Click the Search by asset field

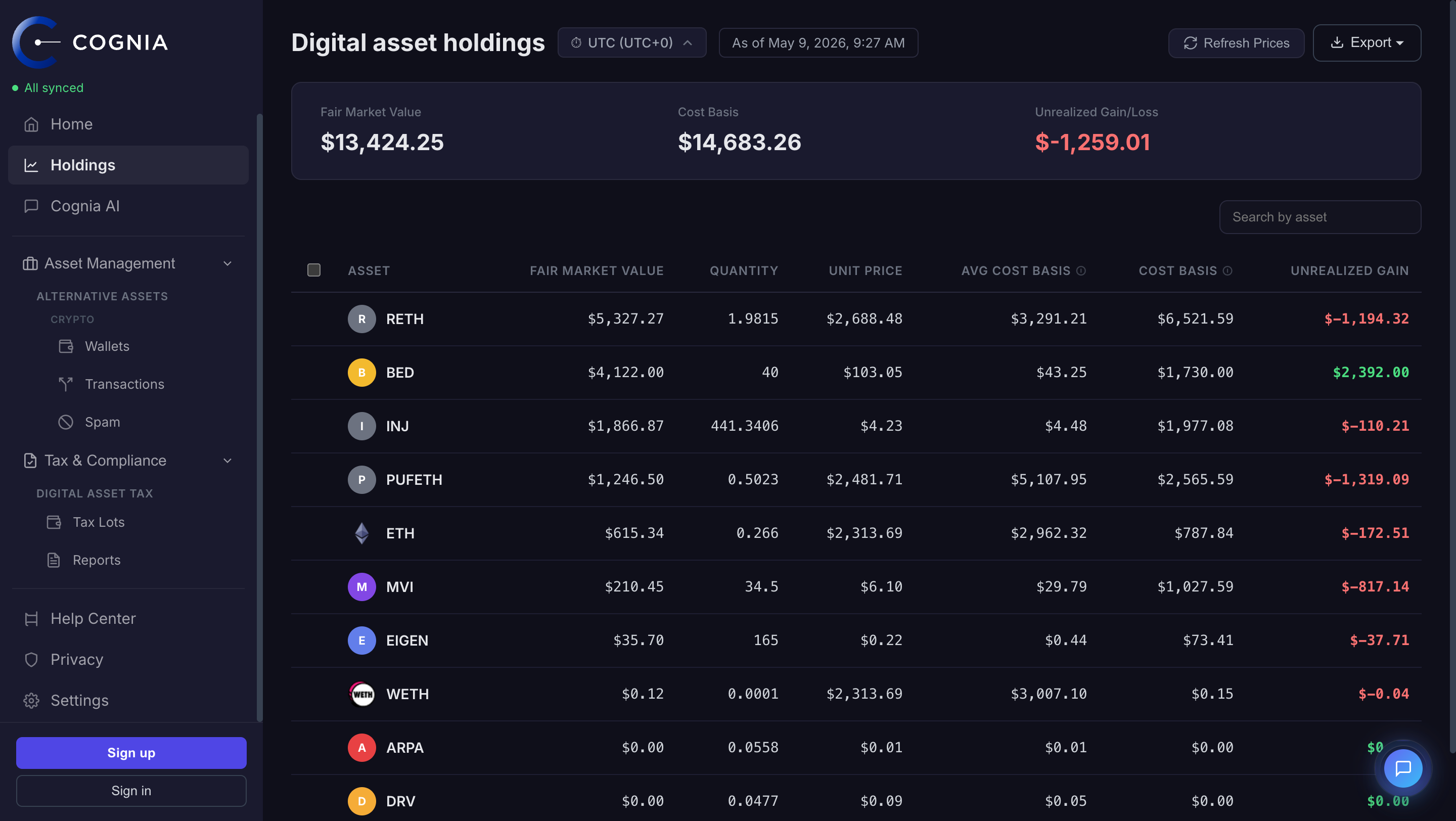coord(1320,217)
